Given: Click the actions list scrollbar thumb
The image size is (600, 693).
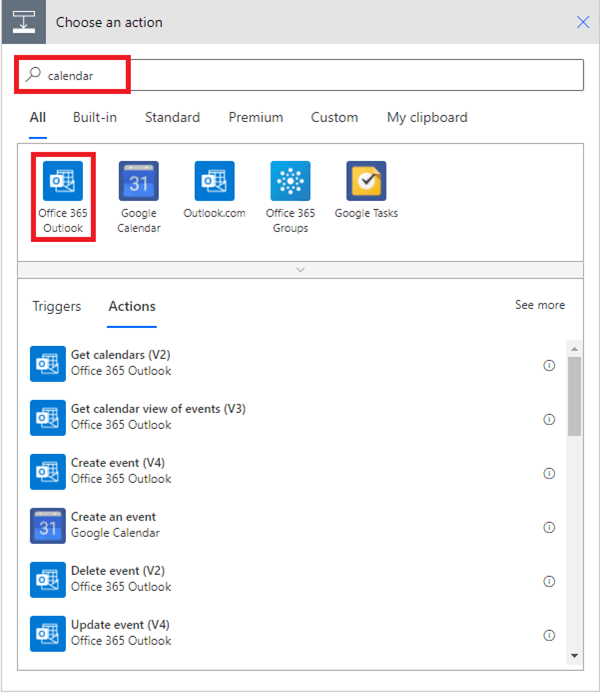Looking at the screenshot, I should (x=574, y=396).
